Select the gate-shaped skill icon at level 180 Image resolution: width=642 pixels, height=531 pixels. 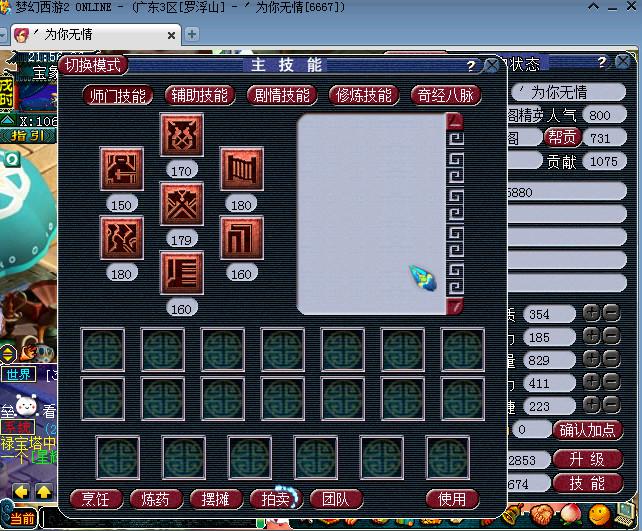click(x=242, y=169)
